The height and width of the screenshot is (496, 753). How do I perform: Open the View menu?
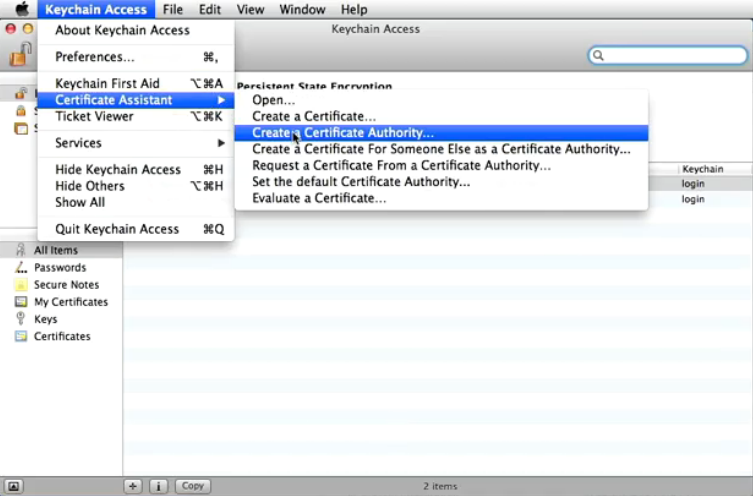point(250,9)
